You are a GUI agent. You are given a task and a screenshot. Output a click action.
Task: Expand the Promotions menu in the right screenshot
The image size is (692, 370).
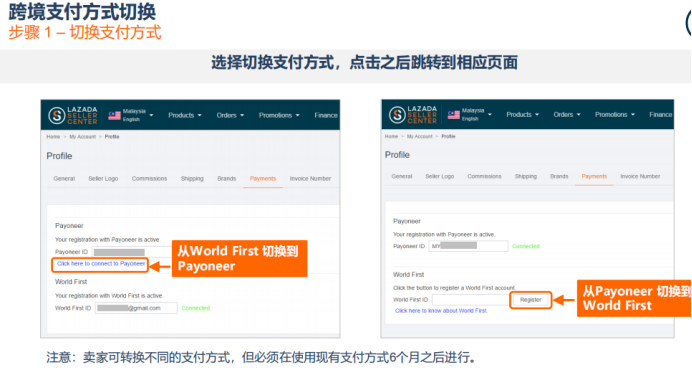(615, 114)
